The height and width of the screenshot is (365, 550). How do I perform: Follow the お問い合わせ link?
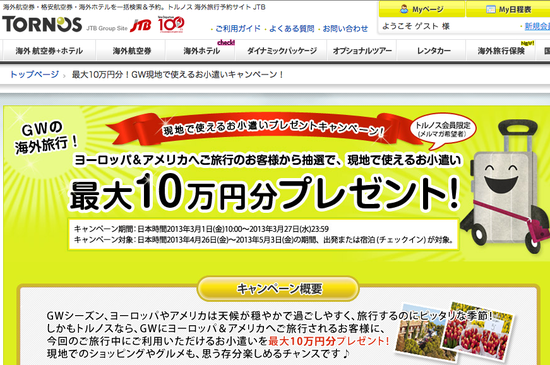(345, 29)
